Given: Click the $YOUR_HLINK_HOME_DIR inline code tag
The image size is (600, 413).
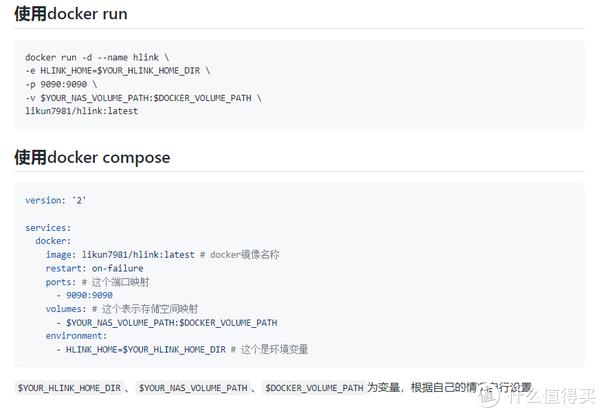Looking at the screenshot, I should tap(69, 388).
